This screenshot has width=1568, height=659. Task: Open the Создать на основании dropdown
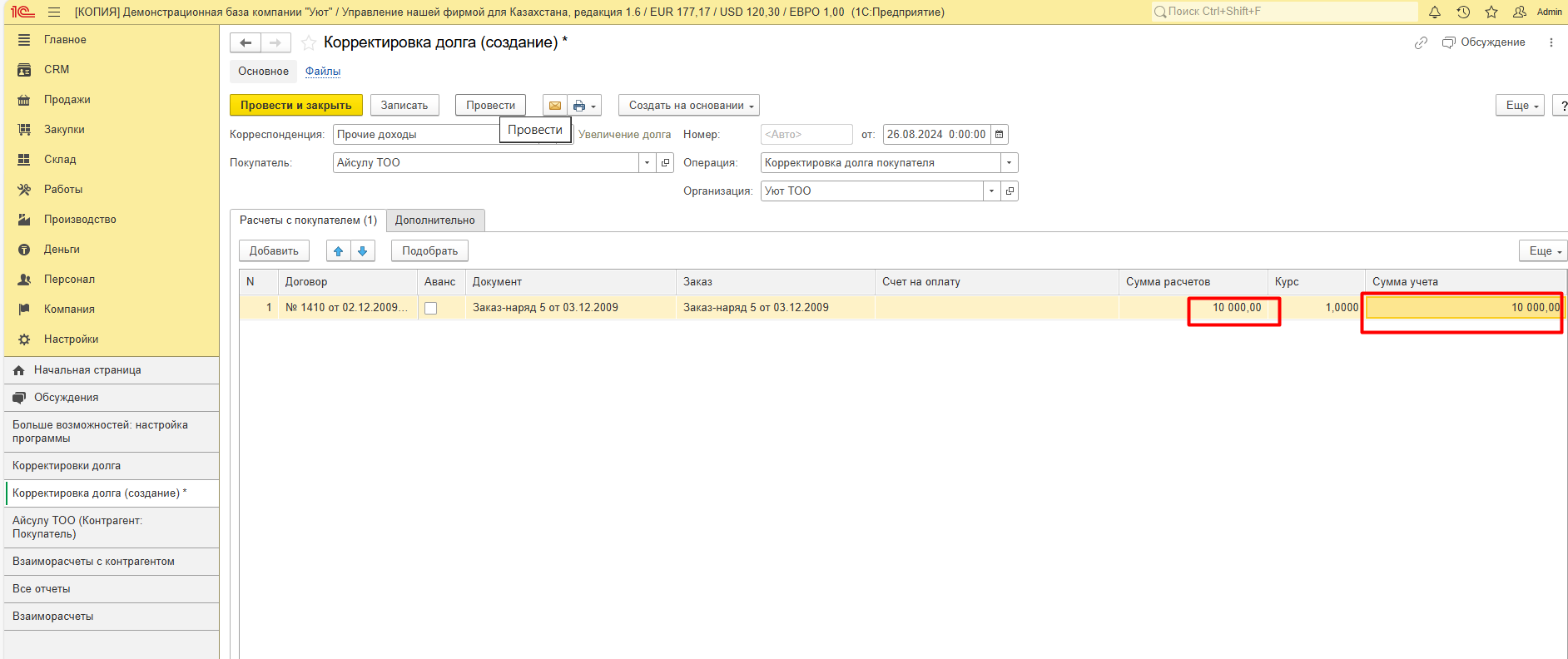click(688, 106)
